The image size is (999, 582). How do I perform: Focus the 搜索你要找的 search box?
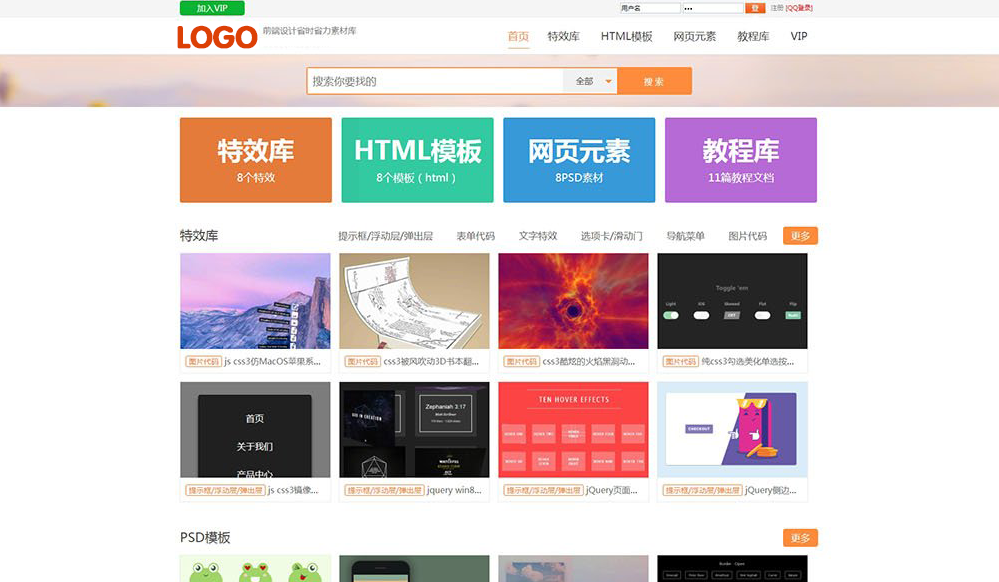tap(435, 81)
